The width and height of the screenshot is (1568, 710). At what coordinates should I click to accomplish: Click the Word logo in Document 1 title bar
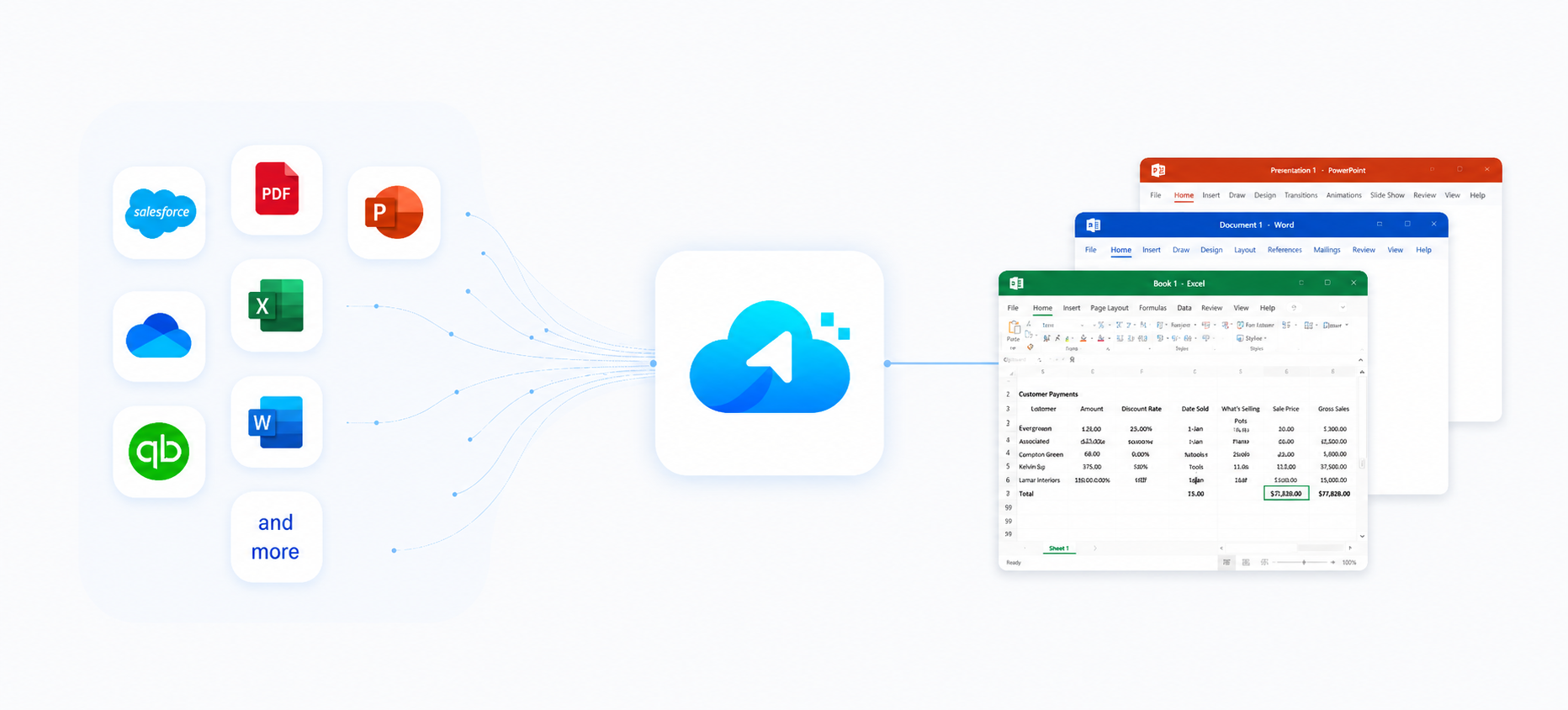(1094, 225)
